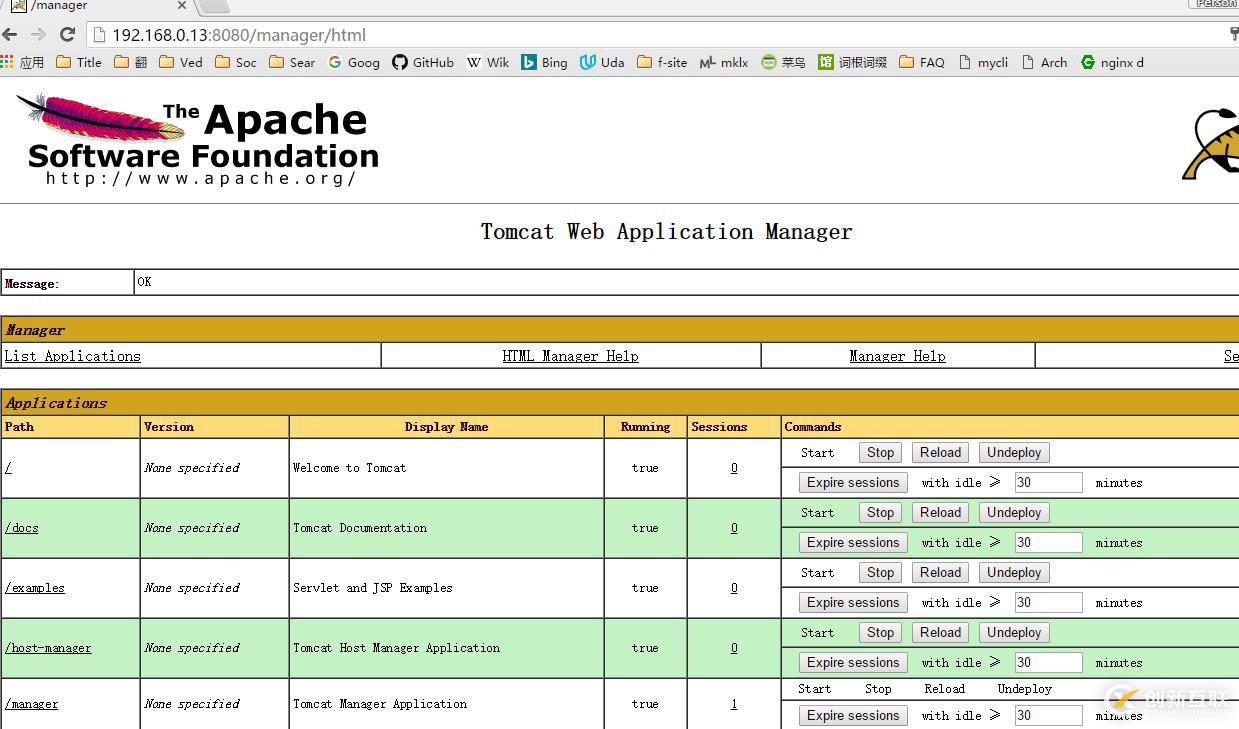Reload the page with refresh icon

pos(67,34)
